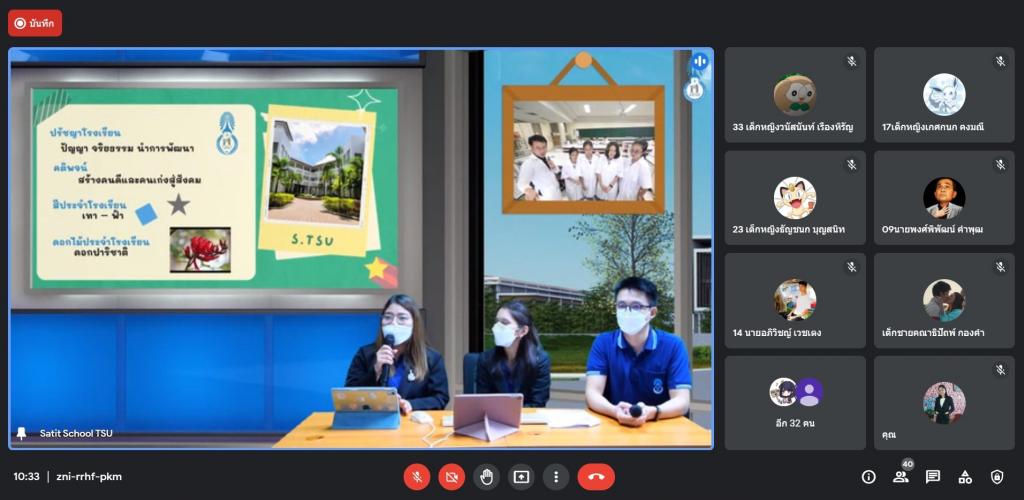
Task: Leave the call with red hang-up button
Action: (x=596, y=477)
